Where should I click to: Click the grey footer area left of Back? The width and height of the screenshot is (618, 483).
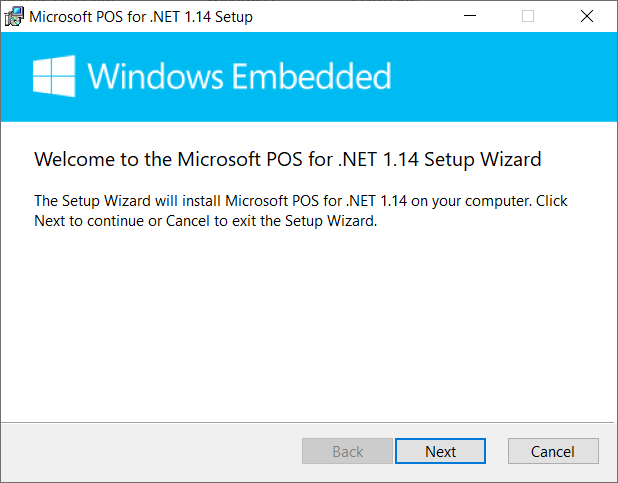coord(150,452)
